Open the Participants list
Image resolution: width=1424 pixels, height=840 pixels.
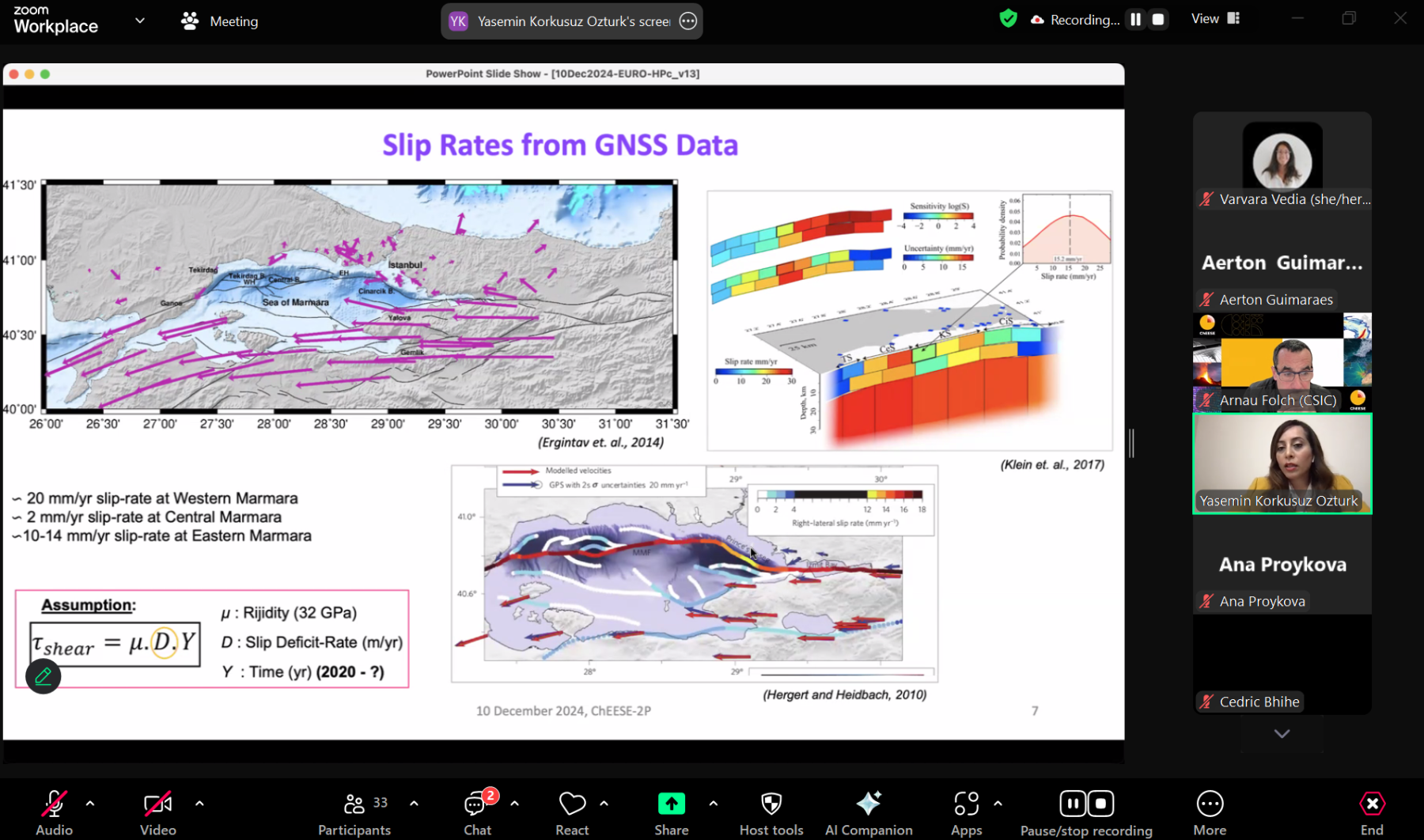click(x=354, y=813)
